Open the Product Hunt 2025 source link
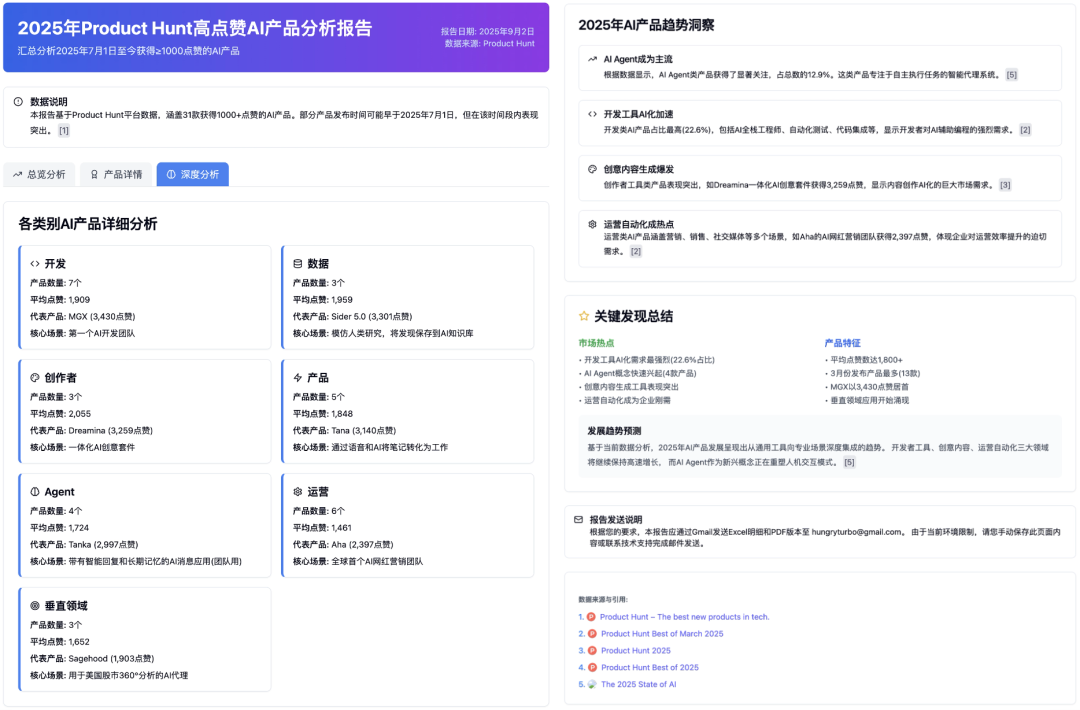1080x710 pixels. click(636, 651)
